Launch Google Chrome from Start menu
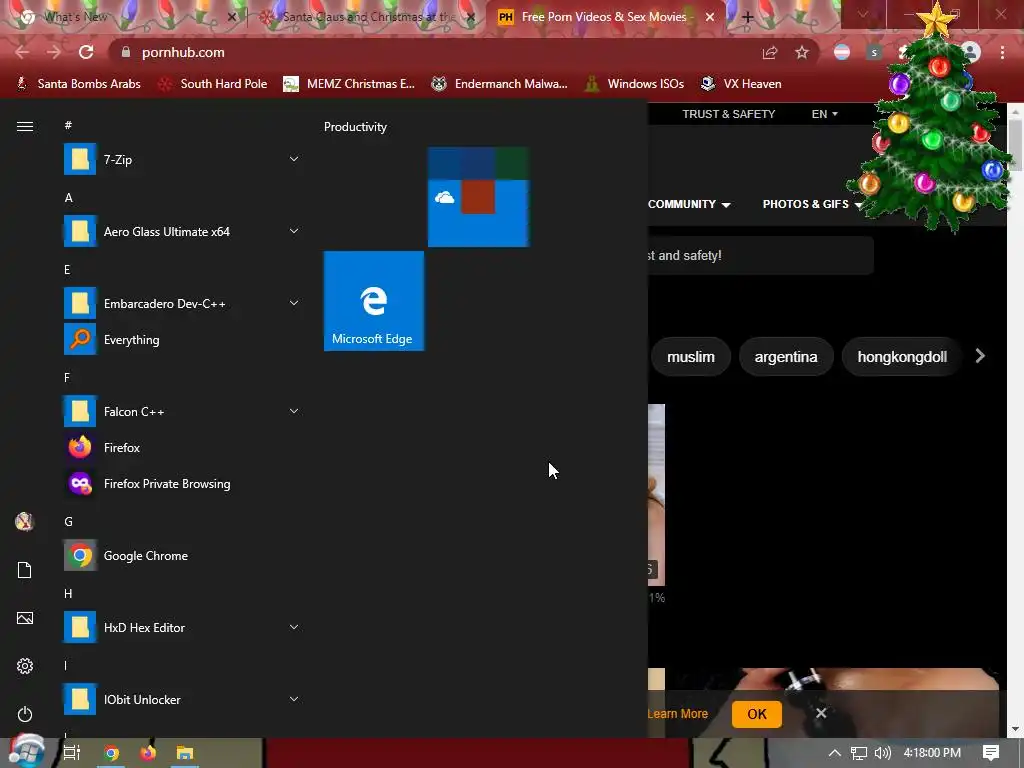 pos(182,555)
